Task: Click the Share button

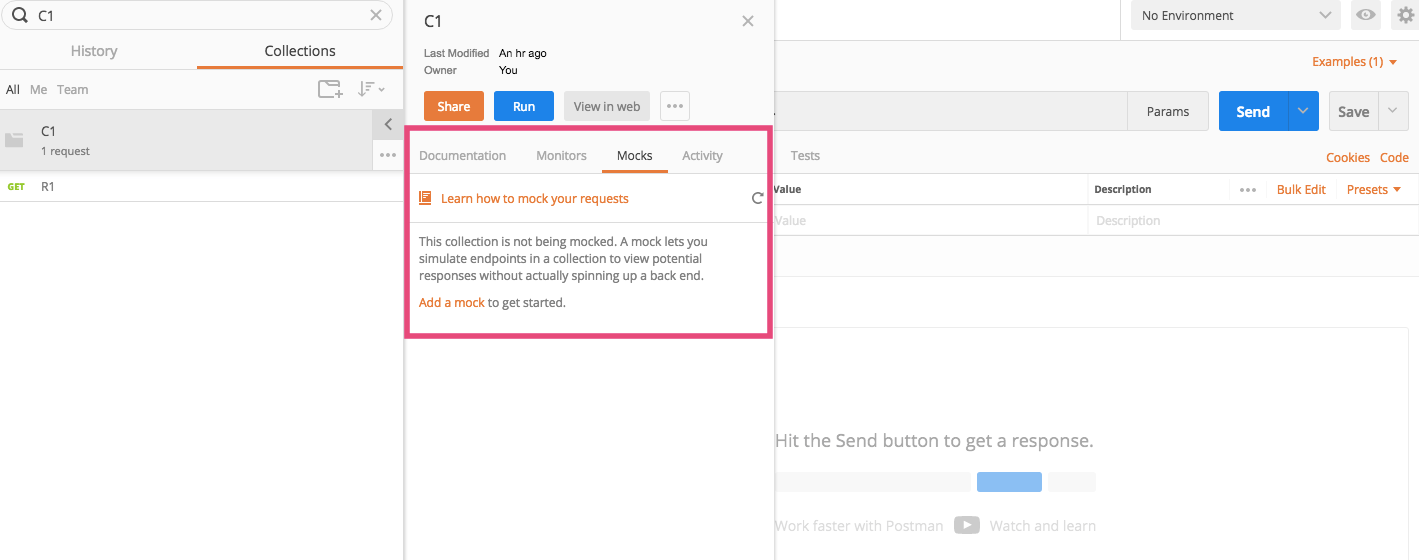Action: pos(454,106)
